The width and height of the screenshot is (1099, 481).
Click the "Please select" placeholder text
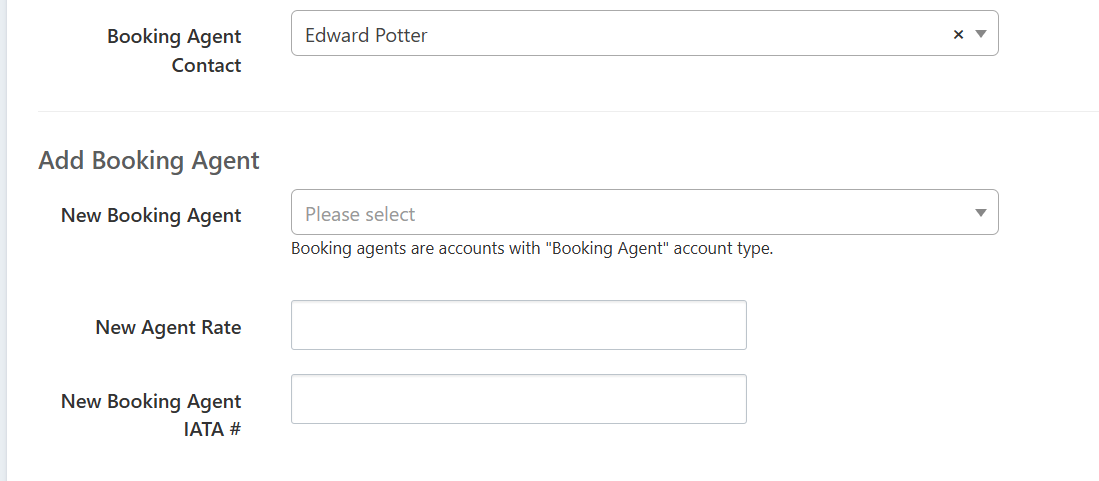pyautogui.click(x=360, y=214)
